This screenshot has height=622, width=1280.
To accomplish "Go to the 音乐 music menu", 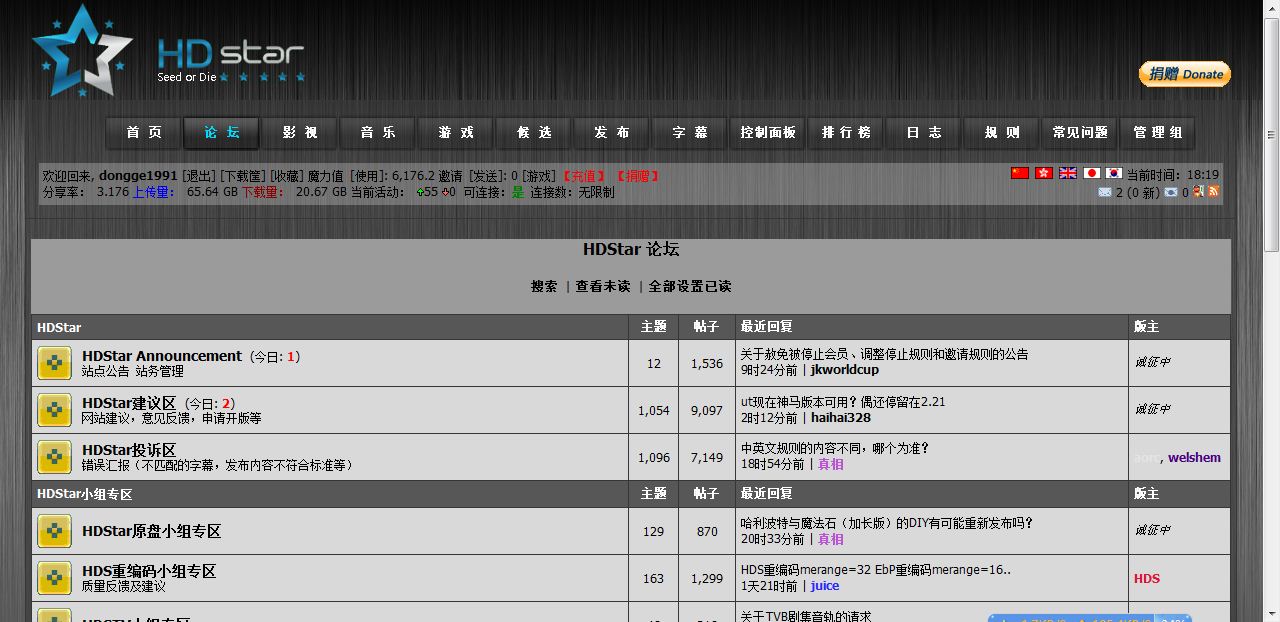I will point(378,133).
